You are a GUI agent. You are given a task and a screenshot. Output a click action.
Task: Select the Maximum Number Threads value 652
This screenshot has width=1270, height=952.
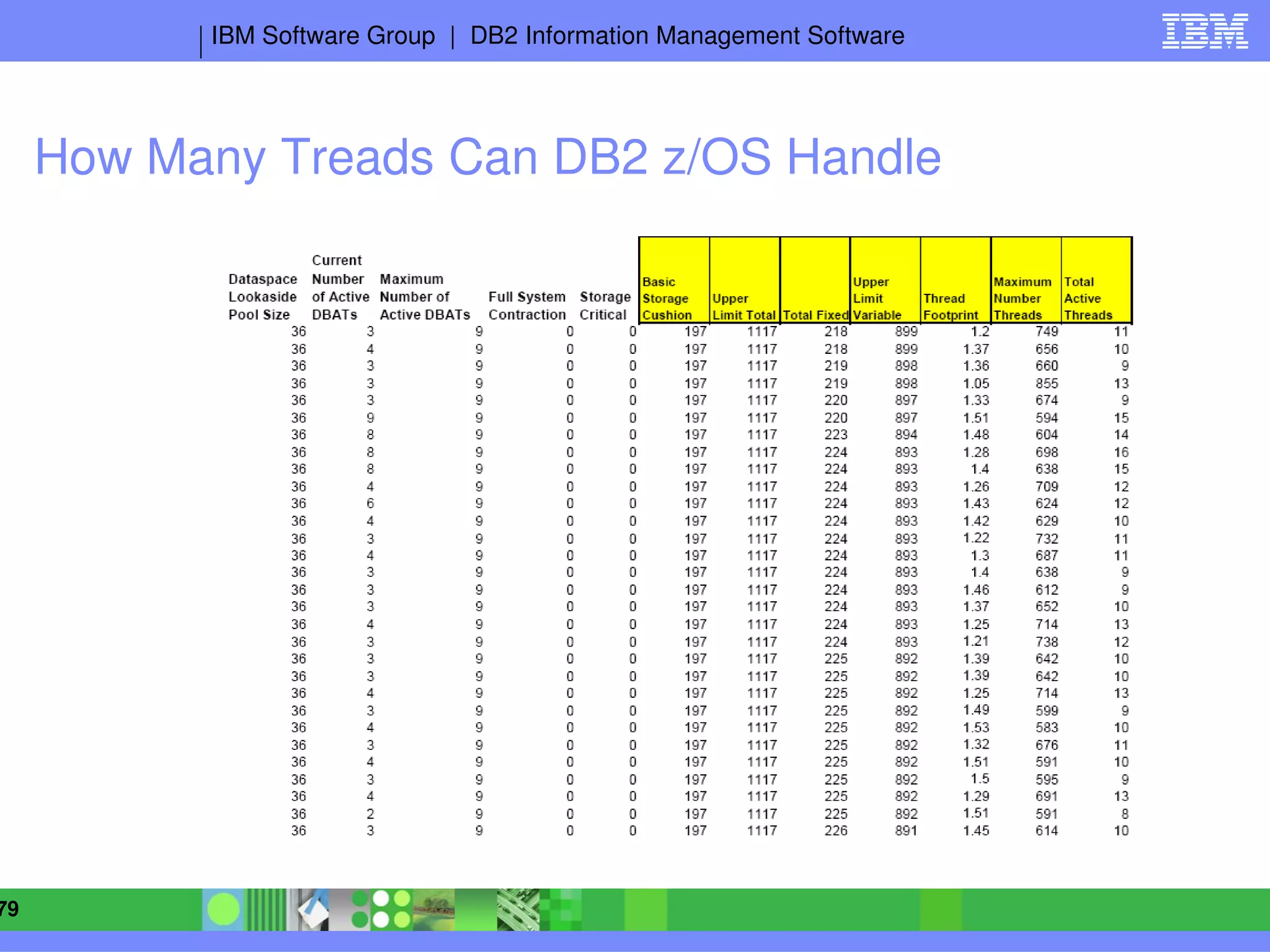pos(1047,607)
